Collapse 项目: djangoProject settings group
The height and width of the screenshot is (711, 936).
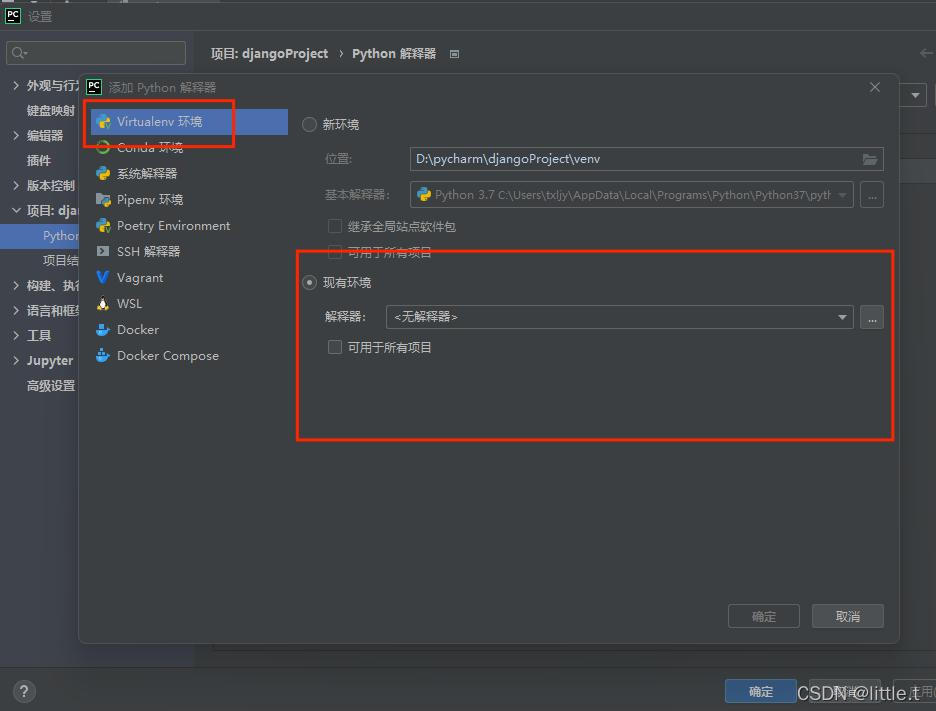point(16,210)
